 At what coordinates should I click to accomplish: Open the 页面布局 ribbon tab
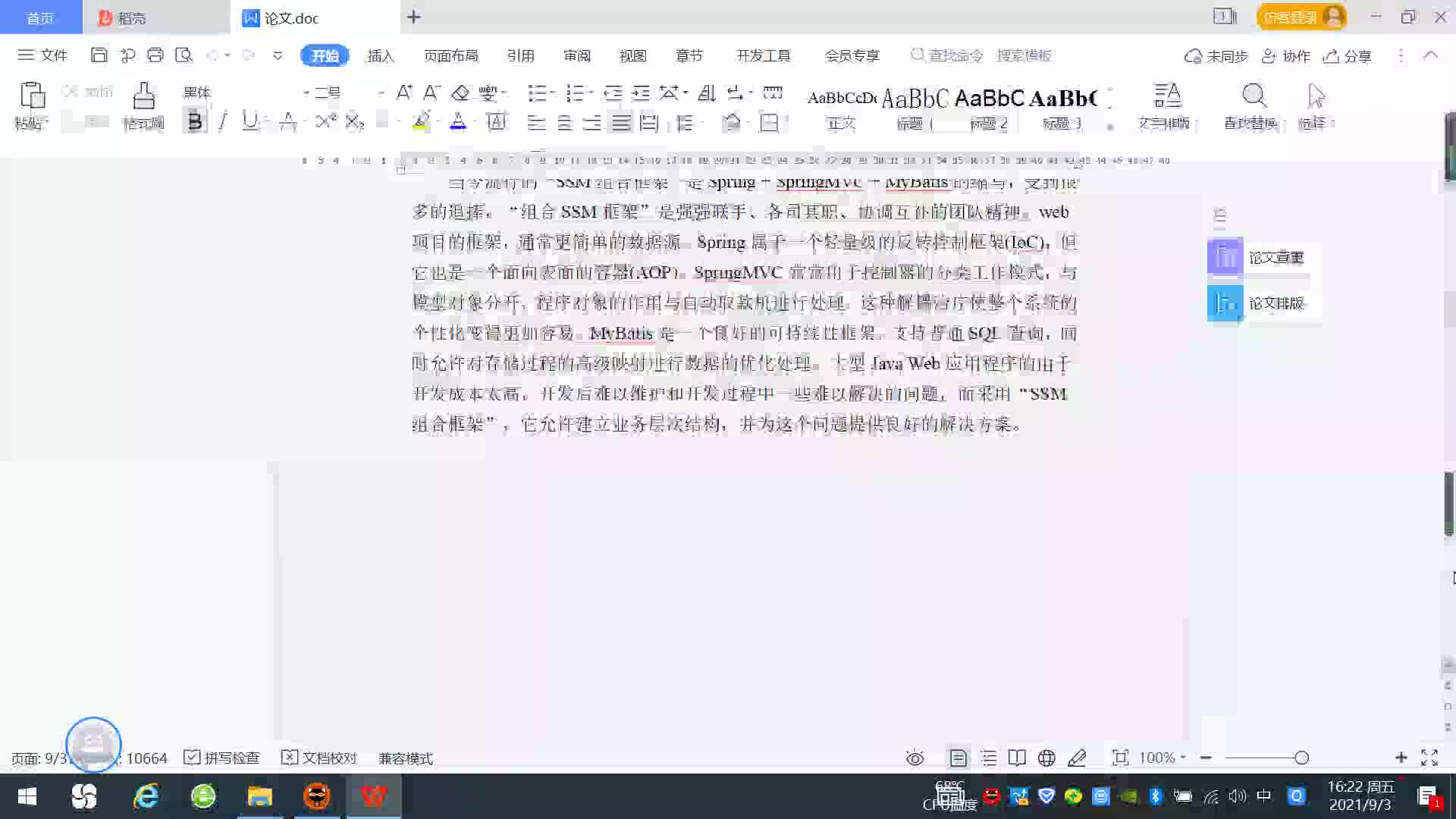coord(450,55)
